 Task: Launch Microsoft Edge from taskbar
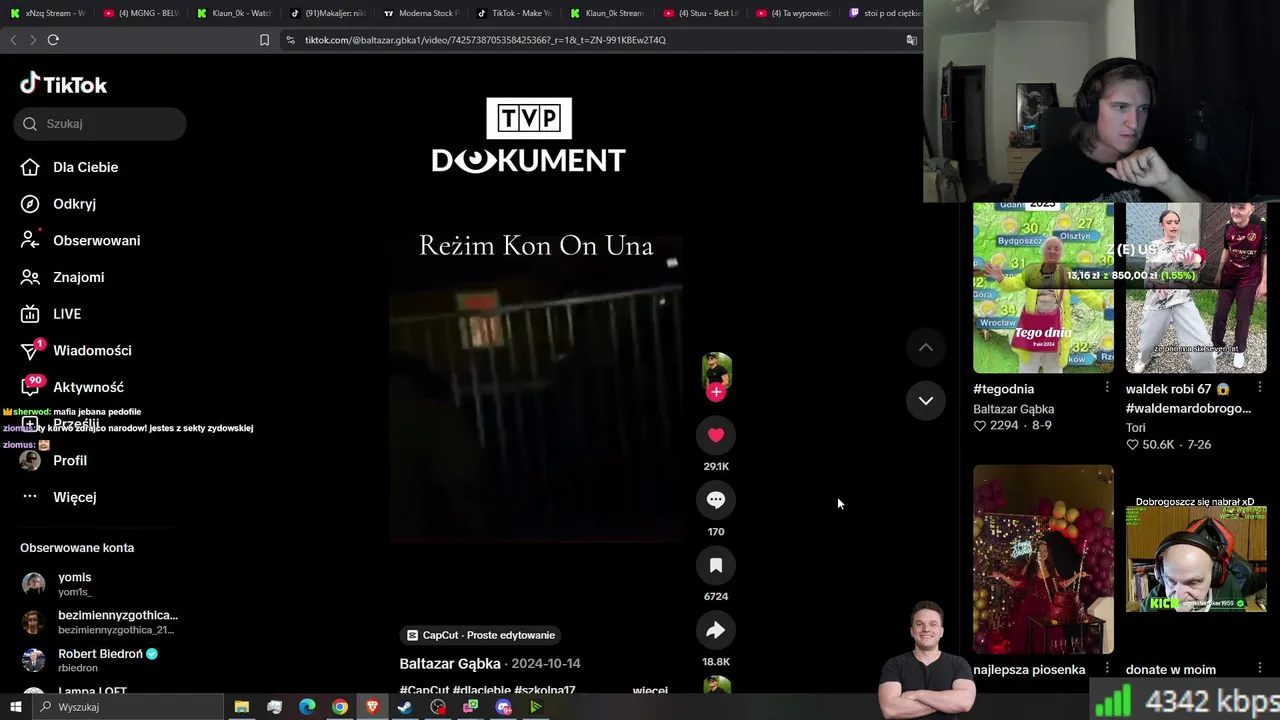click(307, 707)
